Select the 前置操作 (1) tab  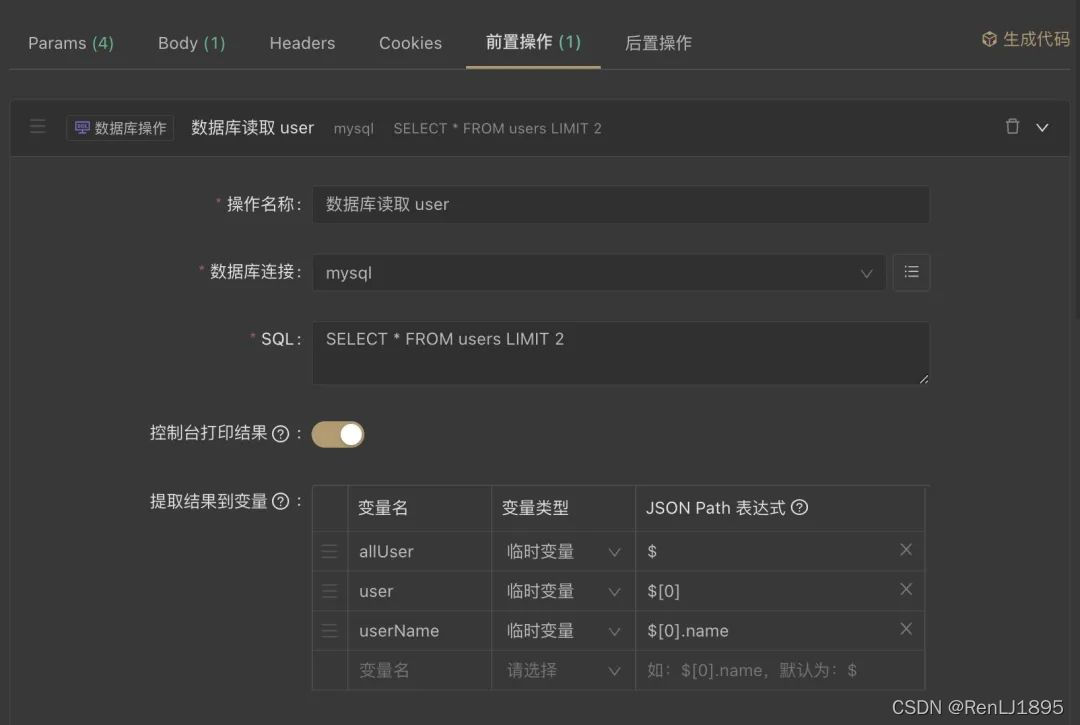533,43
